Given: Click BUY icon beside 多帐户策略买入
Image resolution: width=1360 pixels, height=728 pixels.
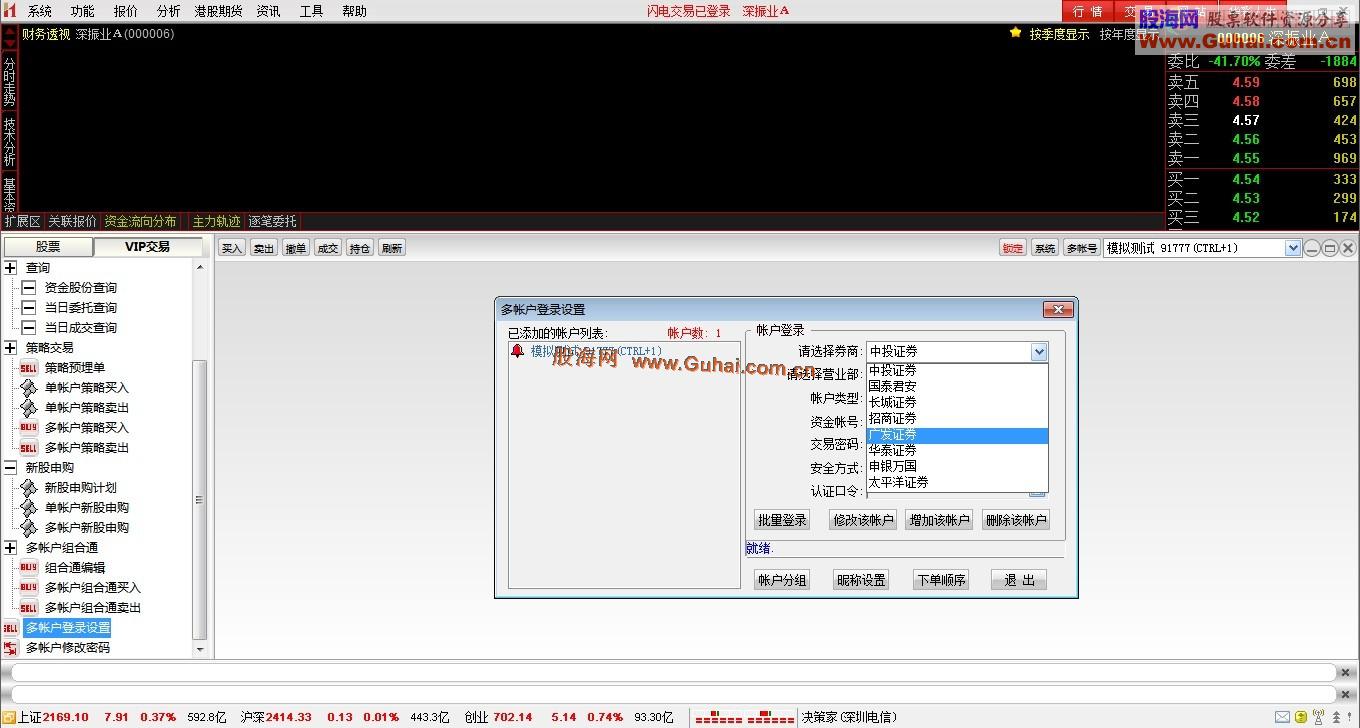Looking at the screenshot, I should pyautogui.click(x=28, y=428).
